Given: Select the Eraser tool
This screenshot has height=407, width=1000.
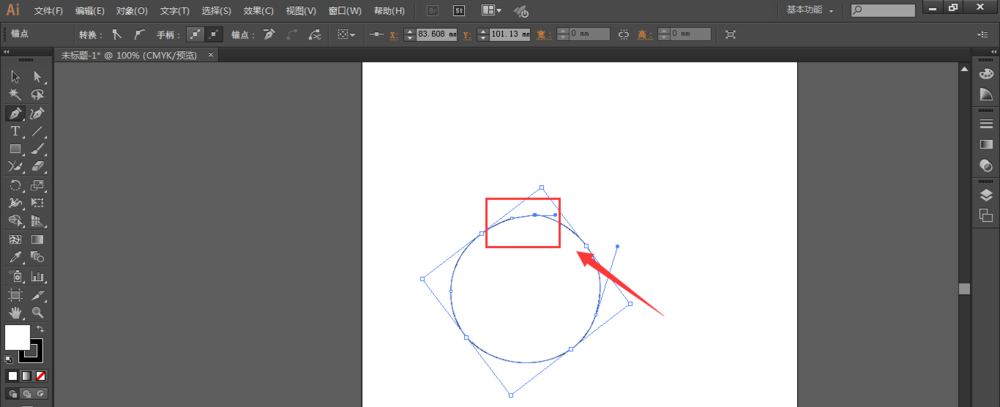Looking at the screenshot, I should click(x=38, y=167).
